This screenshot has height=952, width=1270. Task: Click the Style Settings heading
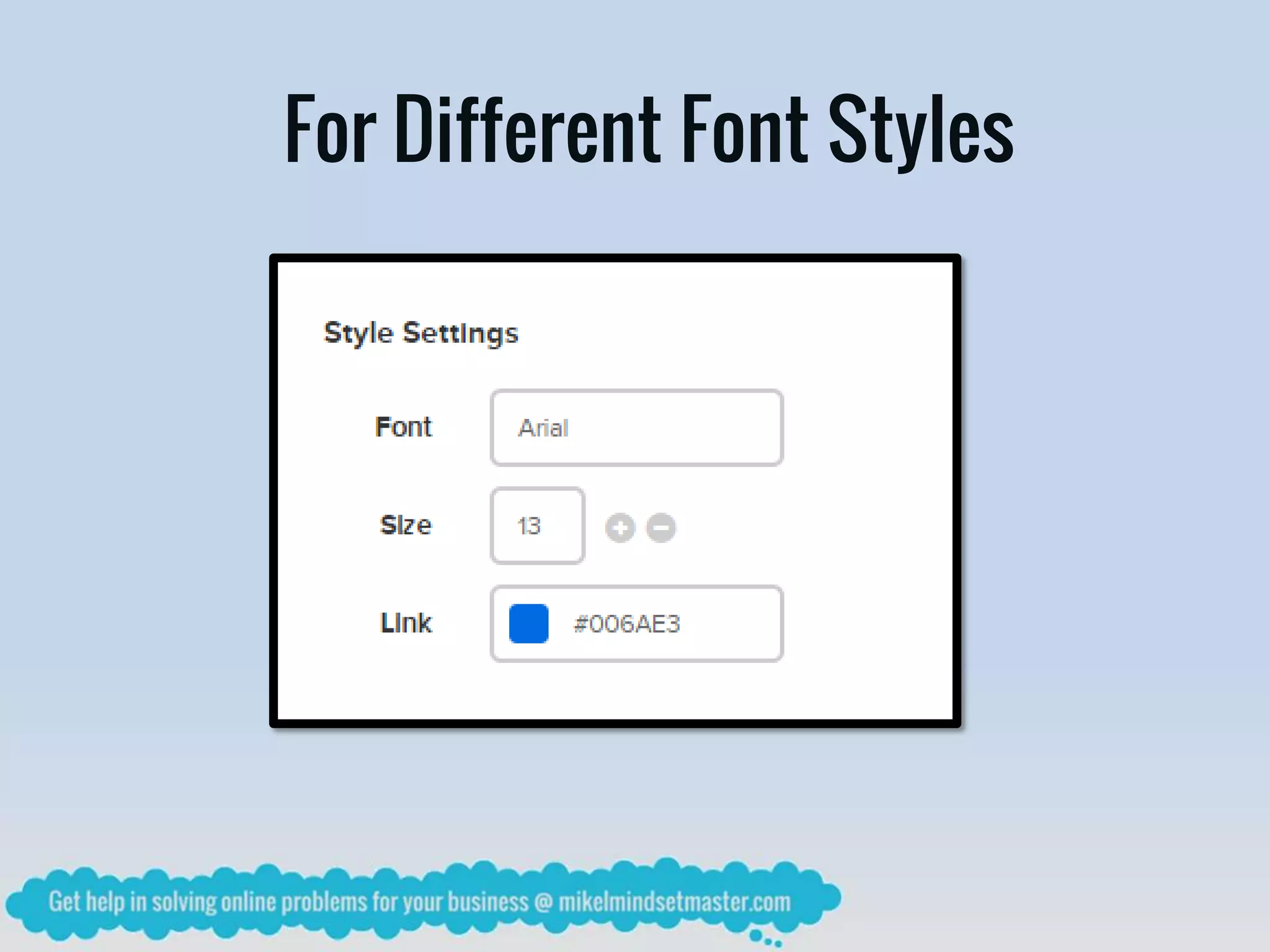tap(421, 334)
